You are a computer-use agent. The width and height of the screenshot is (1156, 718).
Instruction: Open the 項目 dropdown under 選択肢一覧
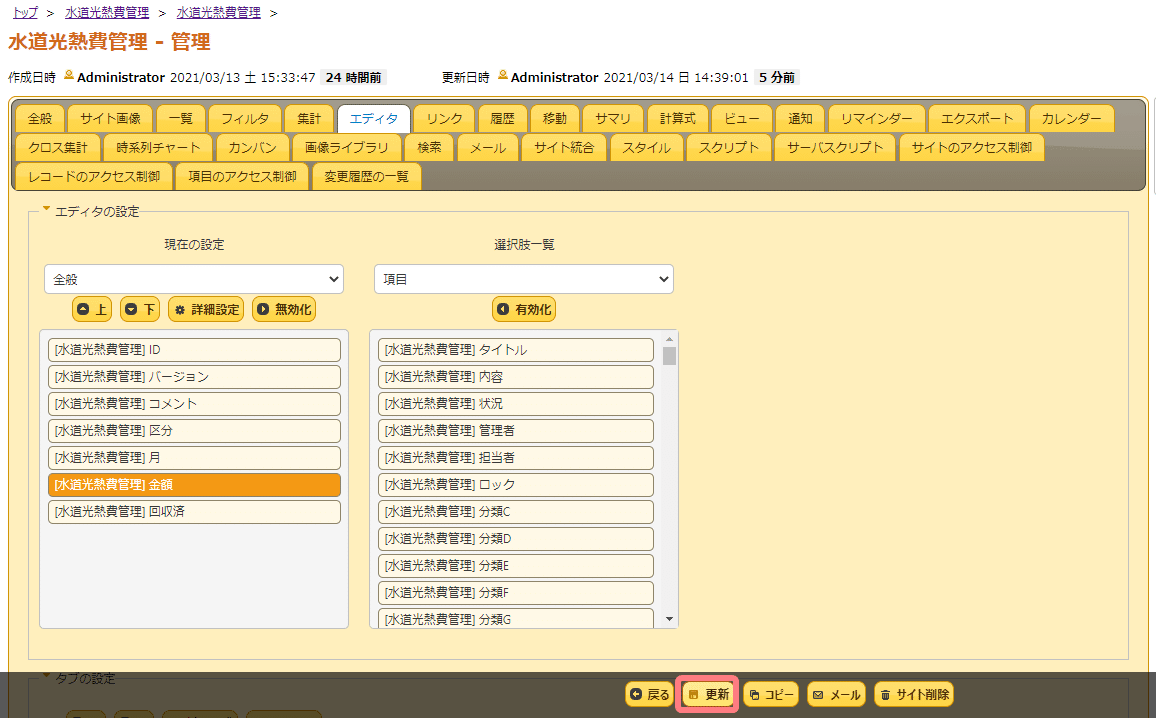[x=524, y=279]
